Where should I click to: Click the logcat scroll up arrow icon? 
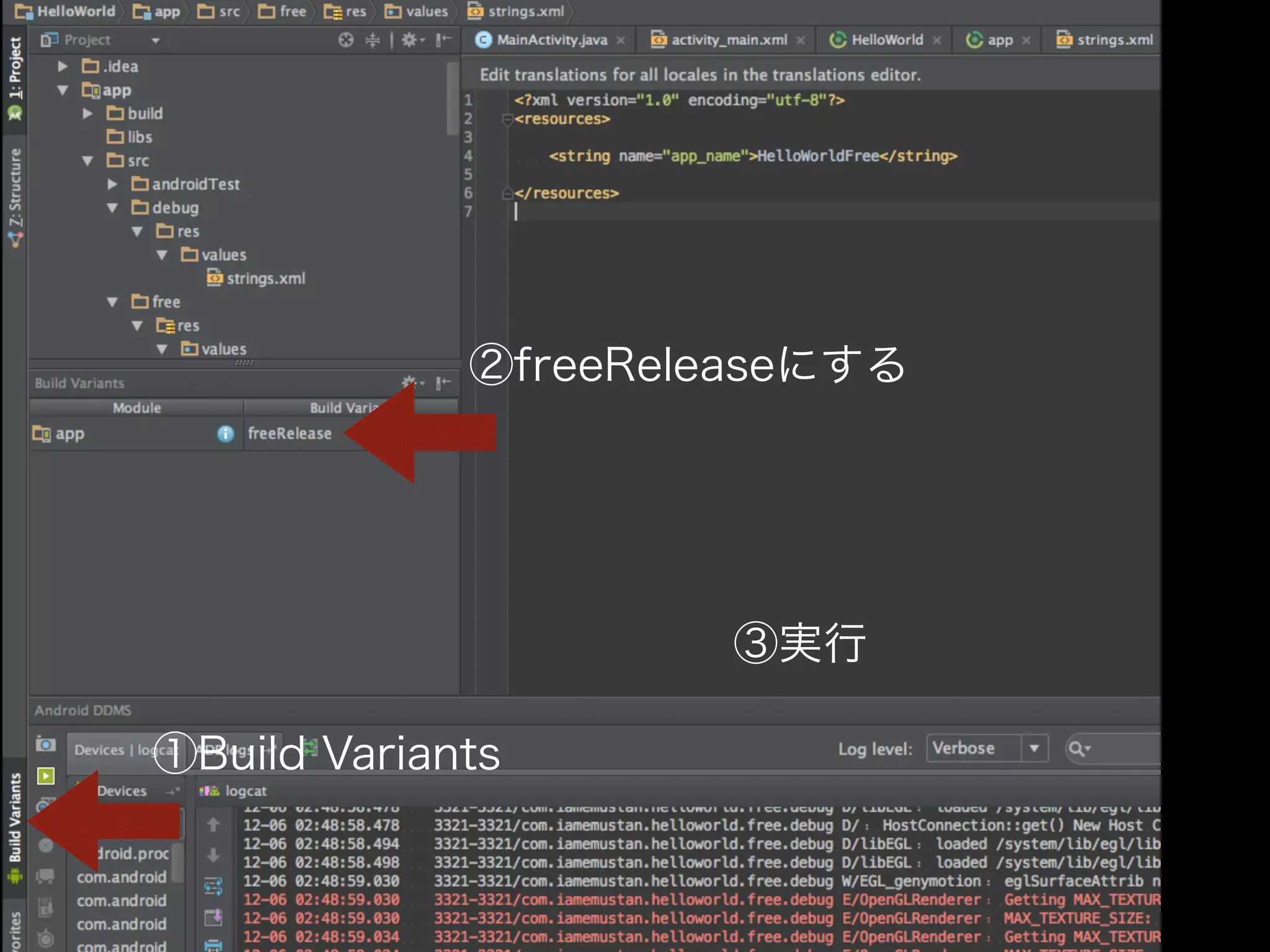pos(213,824)
